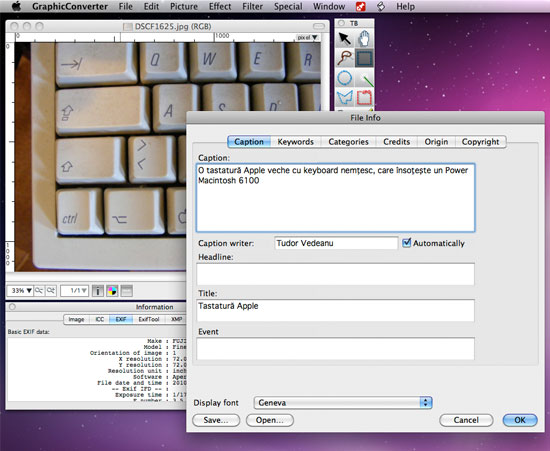Viewport: 550px width, 451px height.
Task: Pick the rectangular marquee selection tool
Action: click(364, 58)
